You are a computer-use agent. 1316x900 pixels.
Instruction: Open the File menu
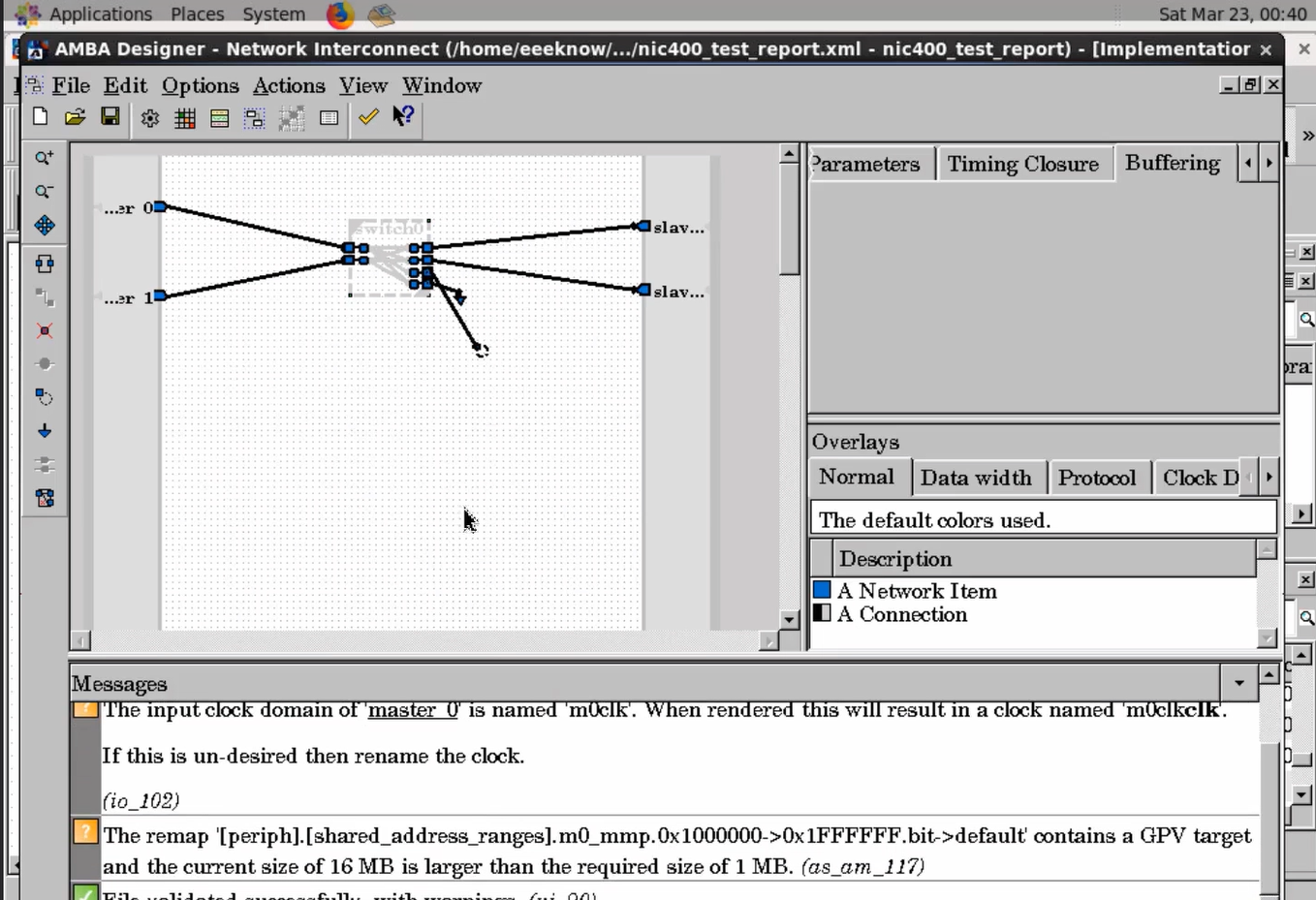[x=71, y=85]
